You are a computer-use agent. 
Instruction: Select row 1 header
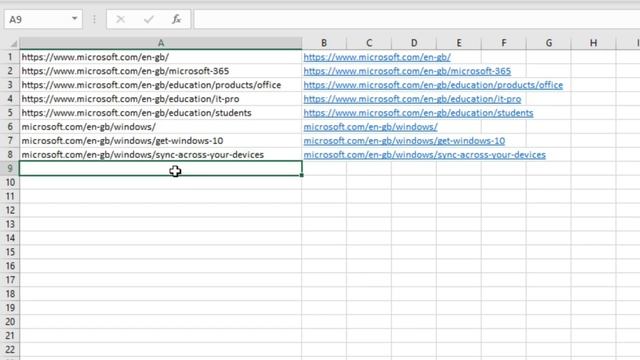point(10,57)
